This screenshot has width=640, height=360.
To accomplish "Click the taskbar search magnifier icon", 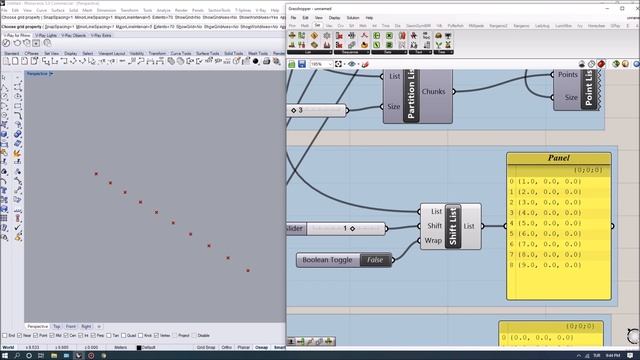I will click(17, 356).
